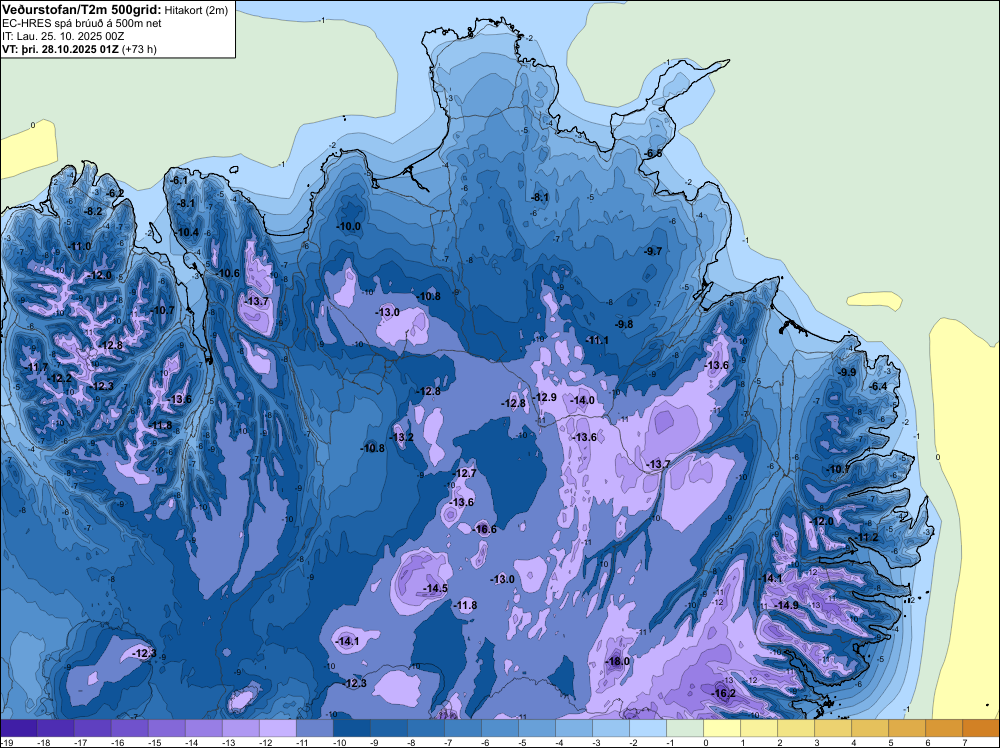Click the -14.5 temperature value on the map
Image resolution: width=1000 pixels, height=748 pixels.
tap(436, 589)
